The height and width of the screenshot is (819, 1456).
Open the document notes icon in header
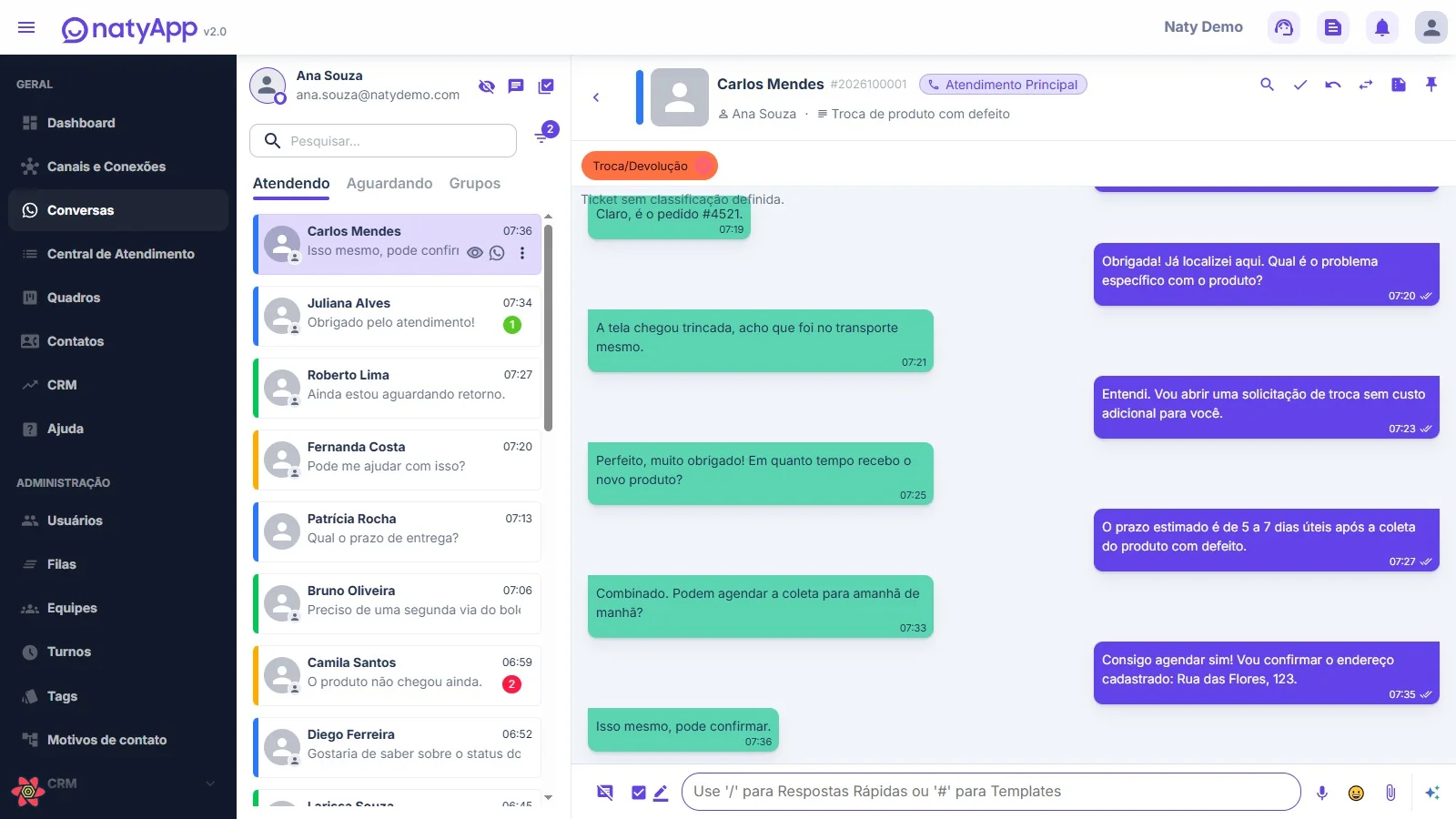pos(1333,27)
